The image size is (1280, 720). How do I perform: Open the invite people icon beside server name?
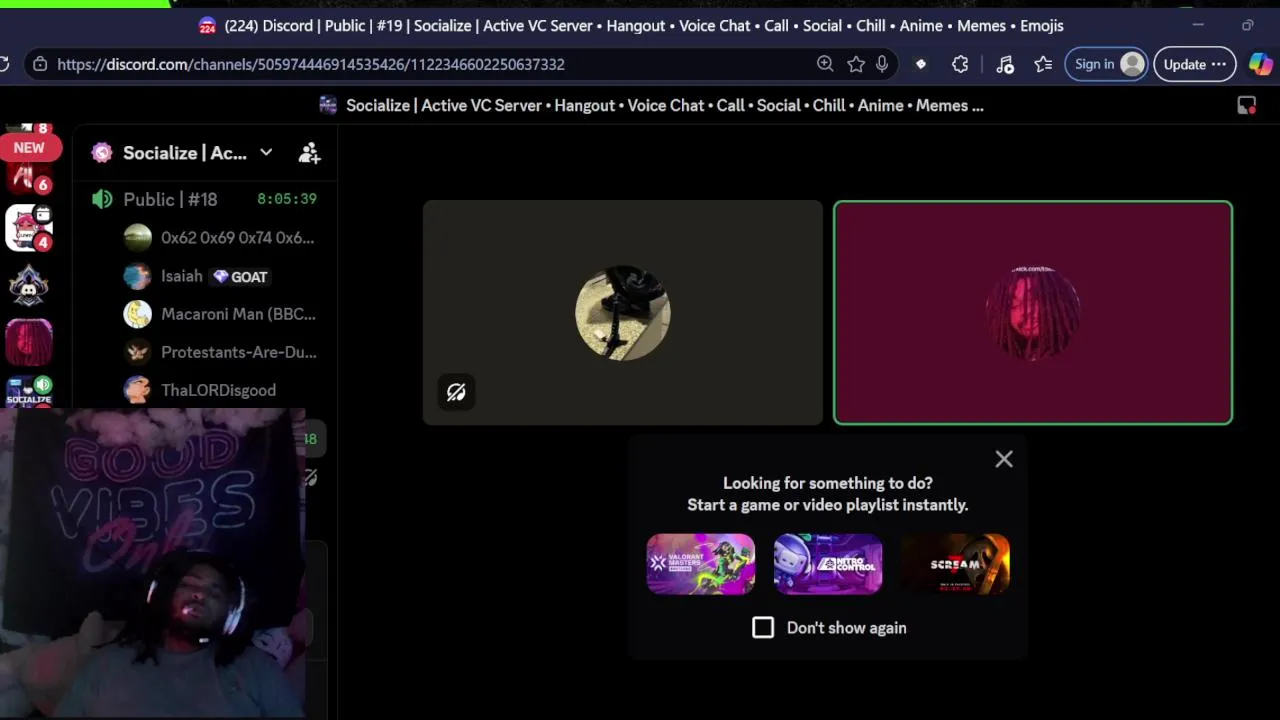[x=309, y=153]
